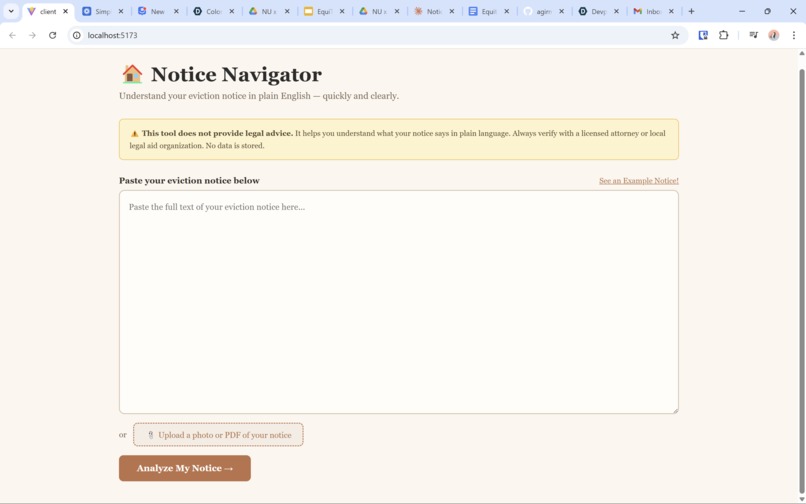The image size is (806, 504).
Task: Click the 'Notice Navigator' heading
Action: 236,75
